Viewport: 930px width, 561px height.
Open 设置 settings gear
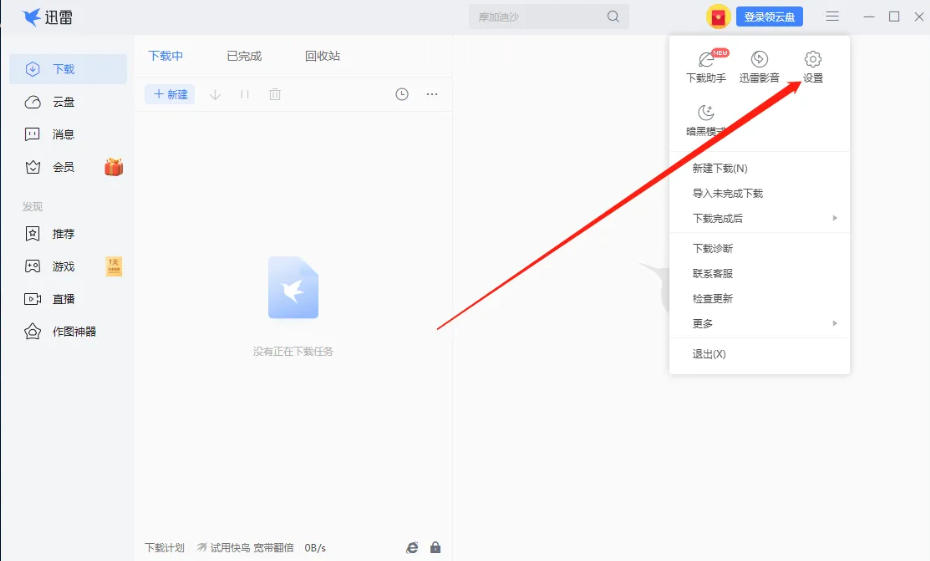click(x=813, y=66)
